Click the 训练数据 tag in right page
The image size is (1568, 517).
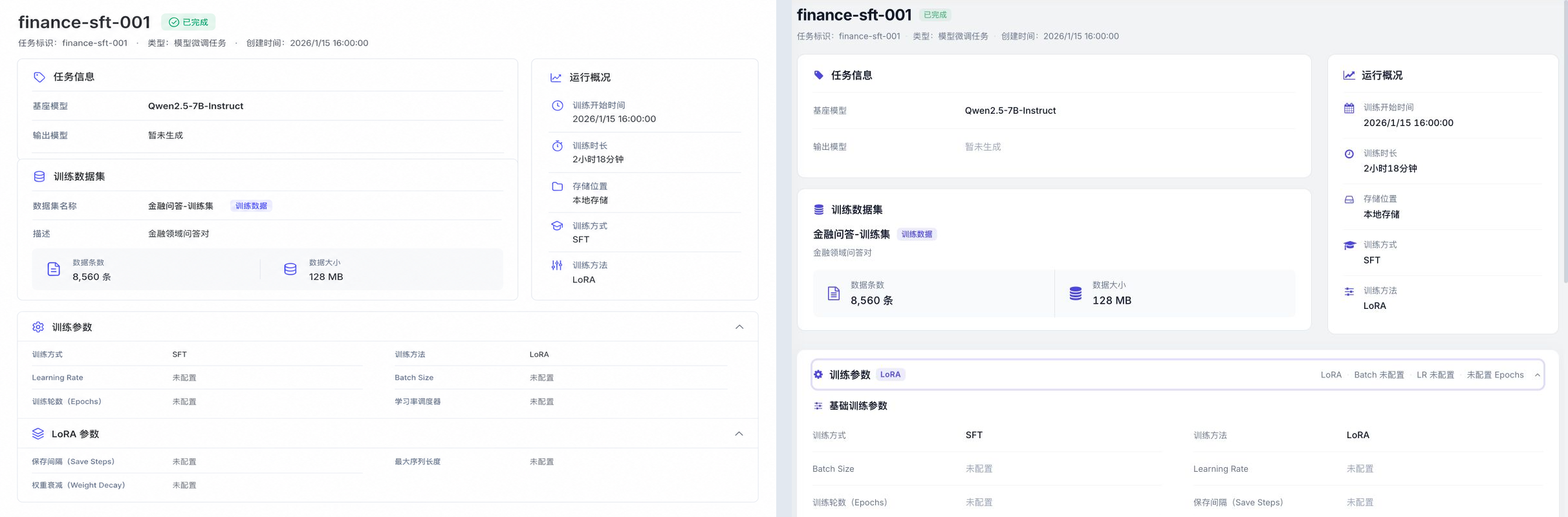point(917,234)
